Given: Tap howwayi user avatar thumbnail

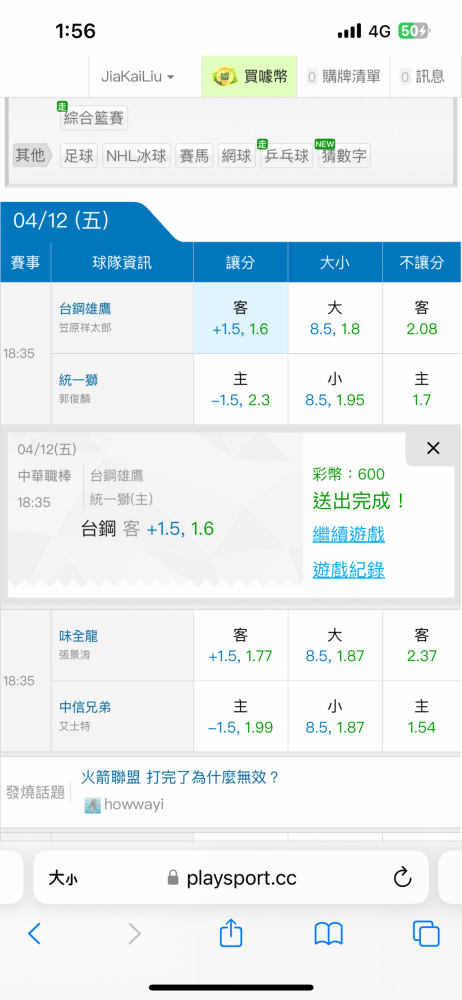Looking at the screenshot, I should (x=92, y=805).
